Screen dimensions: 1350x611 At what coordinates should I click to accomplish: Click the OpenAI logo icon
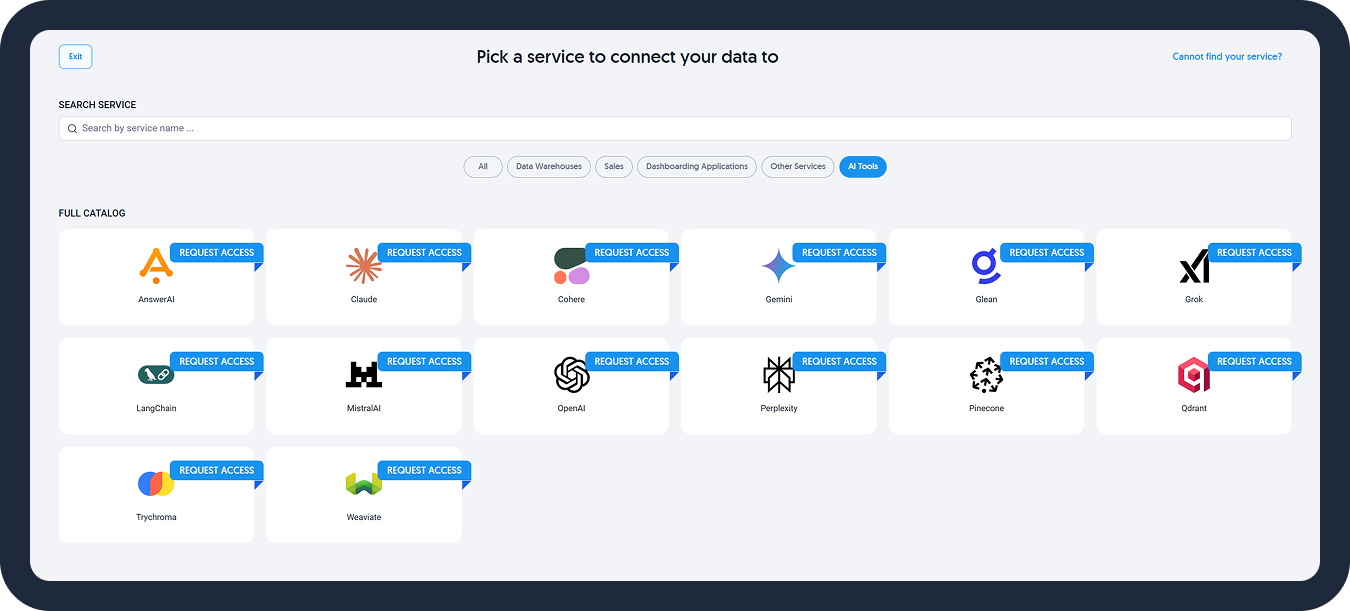[x=571, y=375]
